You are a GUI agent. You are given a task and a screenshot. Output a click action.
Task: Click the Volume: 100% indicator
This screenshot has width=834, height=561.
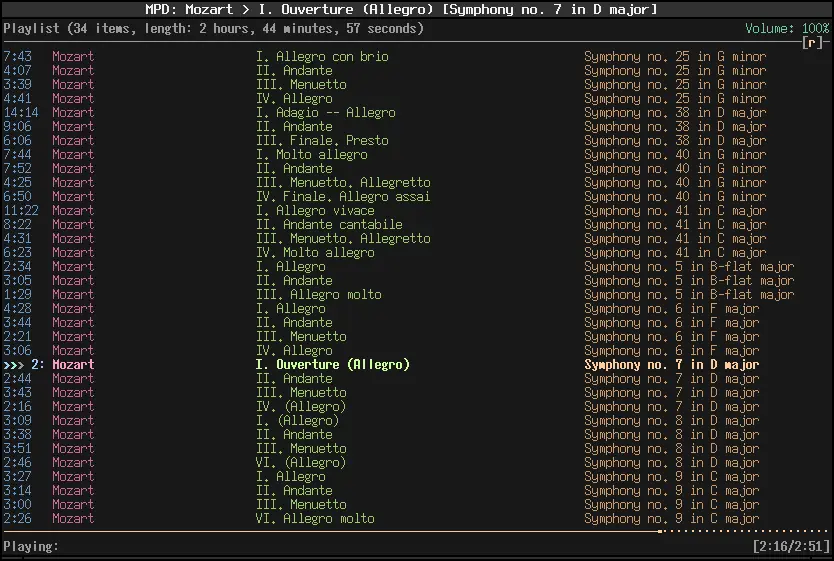tap(787, 29)
